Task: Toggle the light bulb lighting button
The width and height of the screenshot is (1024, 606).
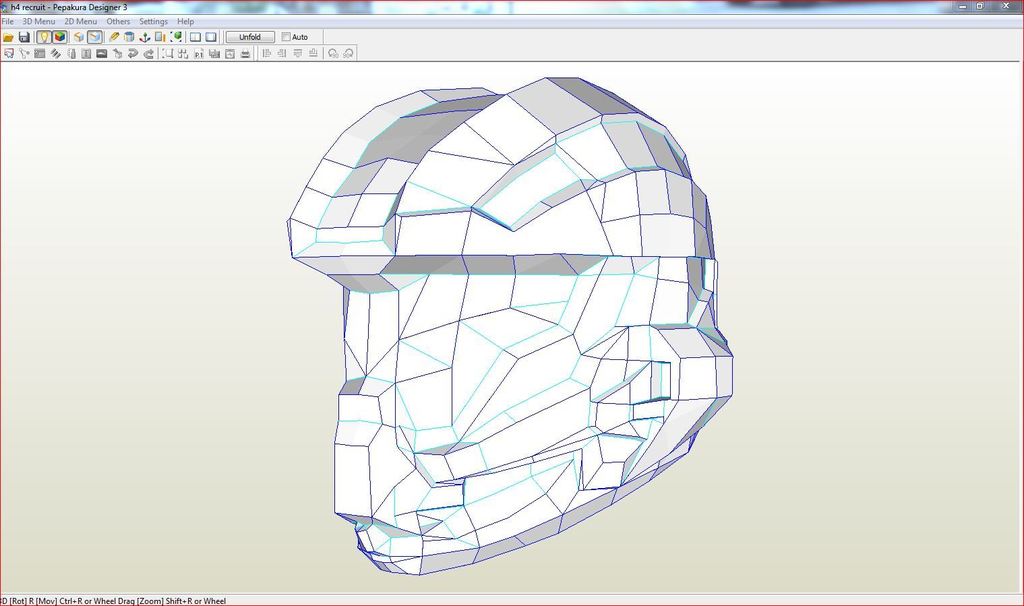Action: tap(44, 37)
